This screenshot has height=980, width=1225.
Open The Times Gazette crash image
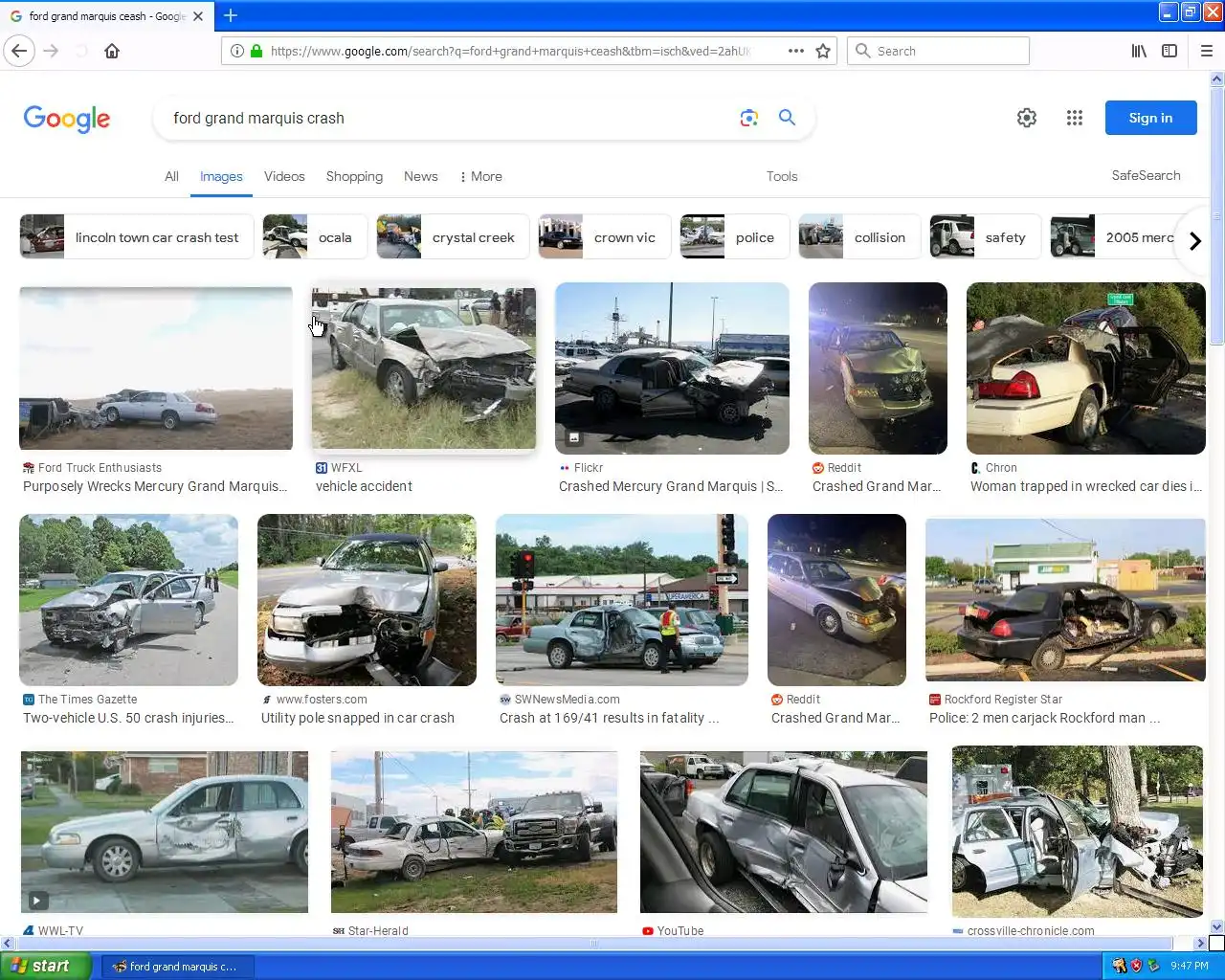point(128,600)
